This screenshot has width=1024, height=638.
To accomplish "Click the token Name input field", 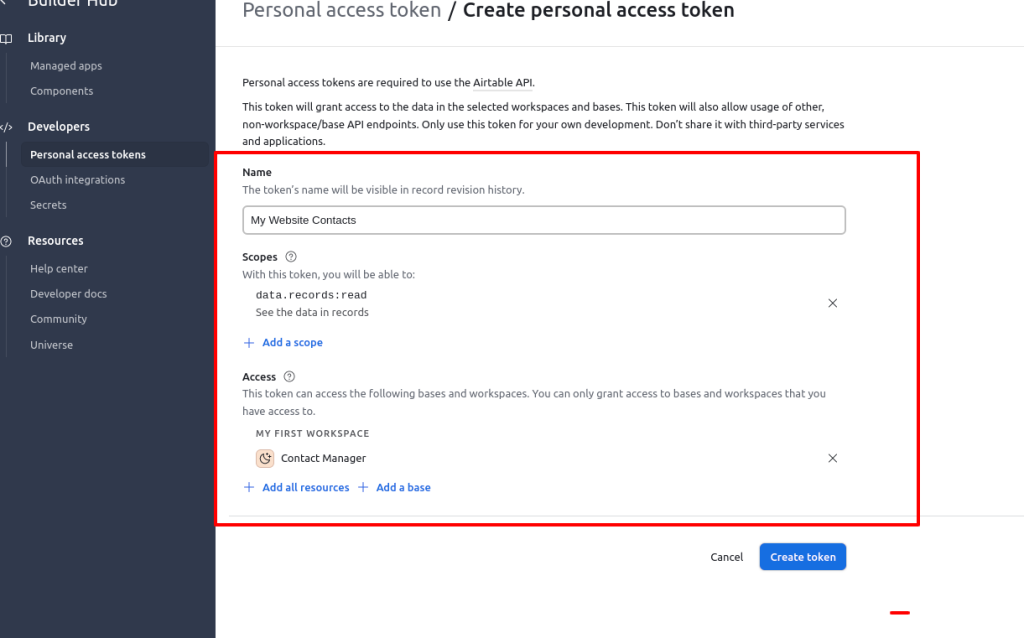I will (544, 220).
